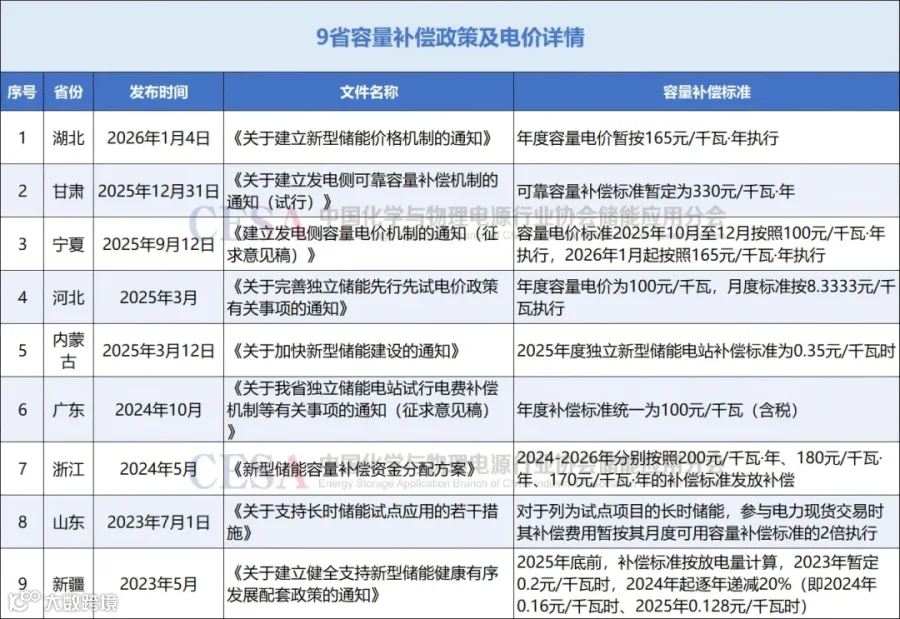Select date cell 2025年3月 for 河北
Viewport: 900px width, 619px height.
click(158, 297)
